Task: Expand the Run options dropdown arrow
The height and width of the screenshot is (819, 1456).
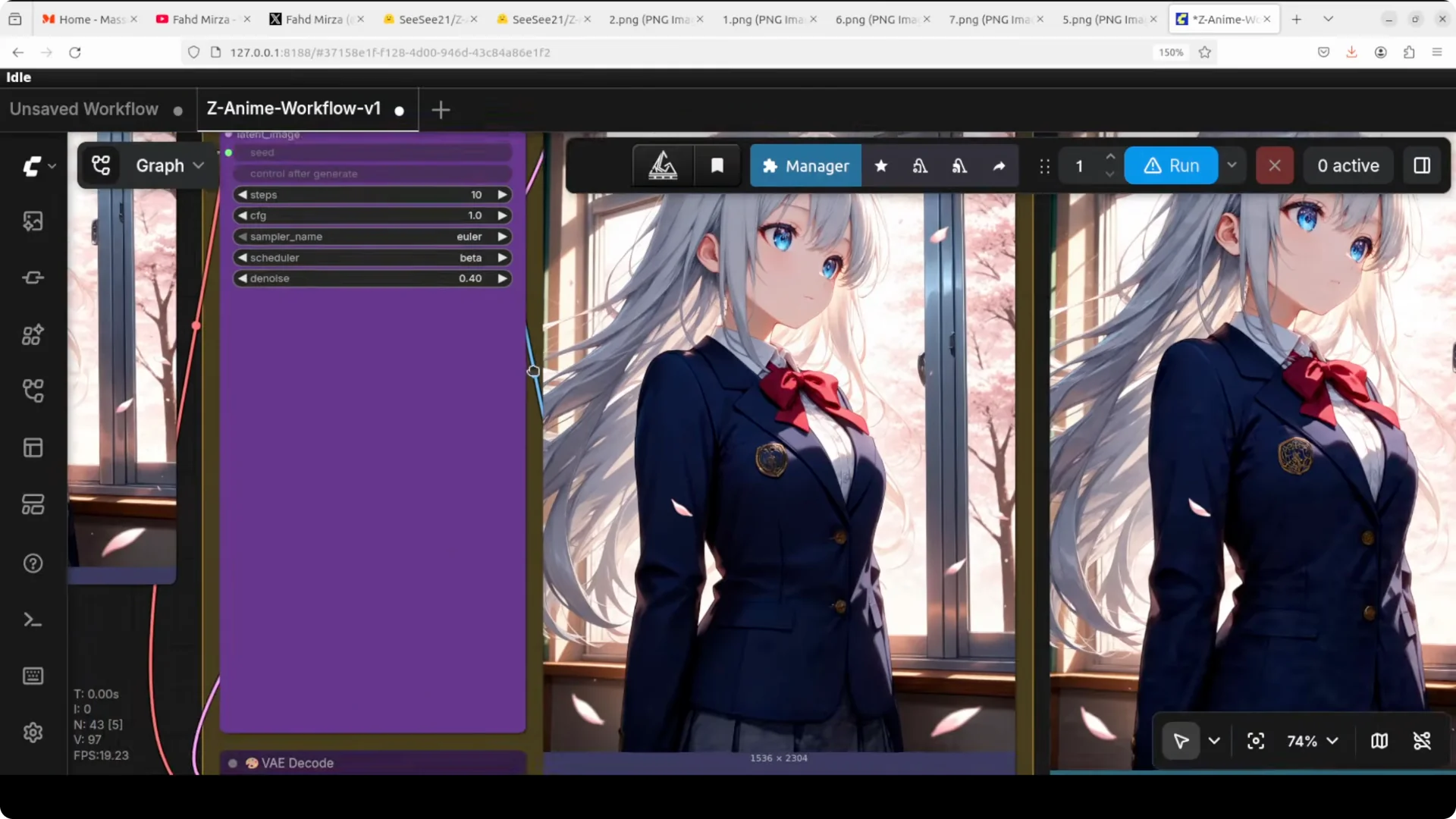Action: 1232,165
